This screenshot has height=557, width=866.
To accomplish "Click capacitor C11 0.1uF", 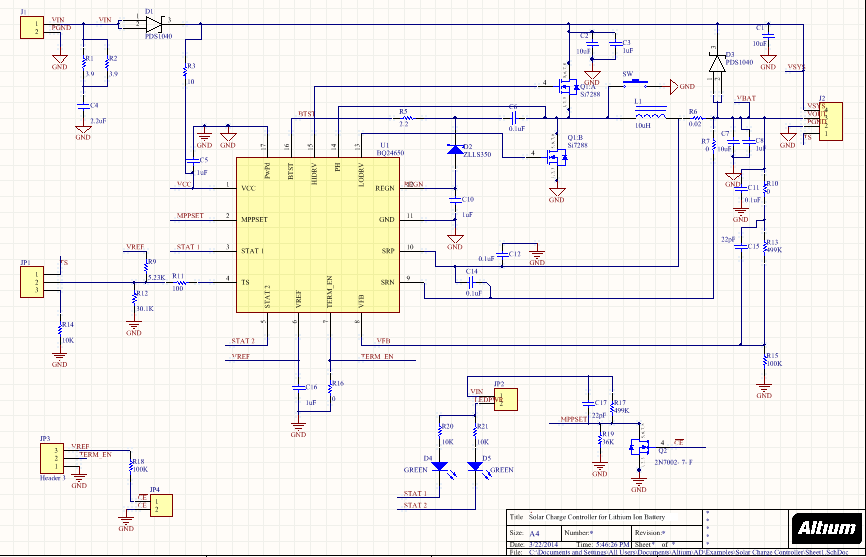I will [x=740, y=189].
